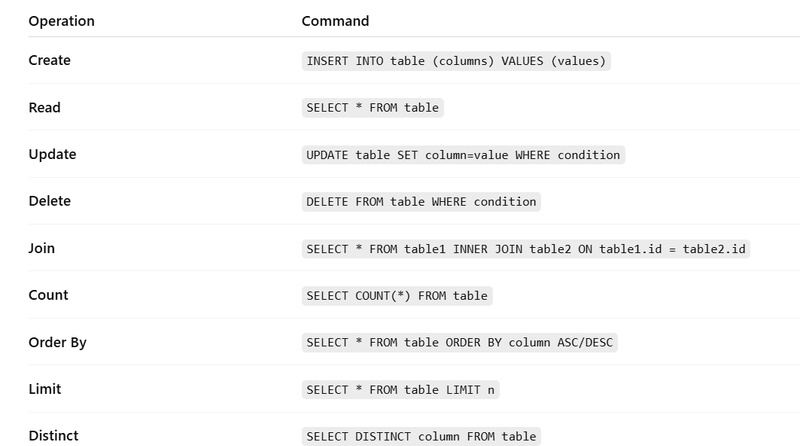Click the INNER JOIN command code block
Screen dimensions: 800x446
pos(526,249)
